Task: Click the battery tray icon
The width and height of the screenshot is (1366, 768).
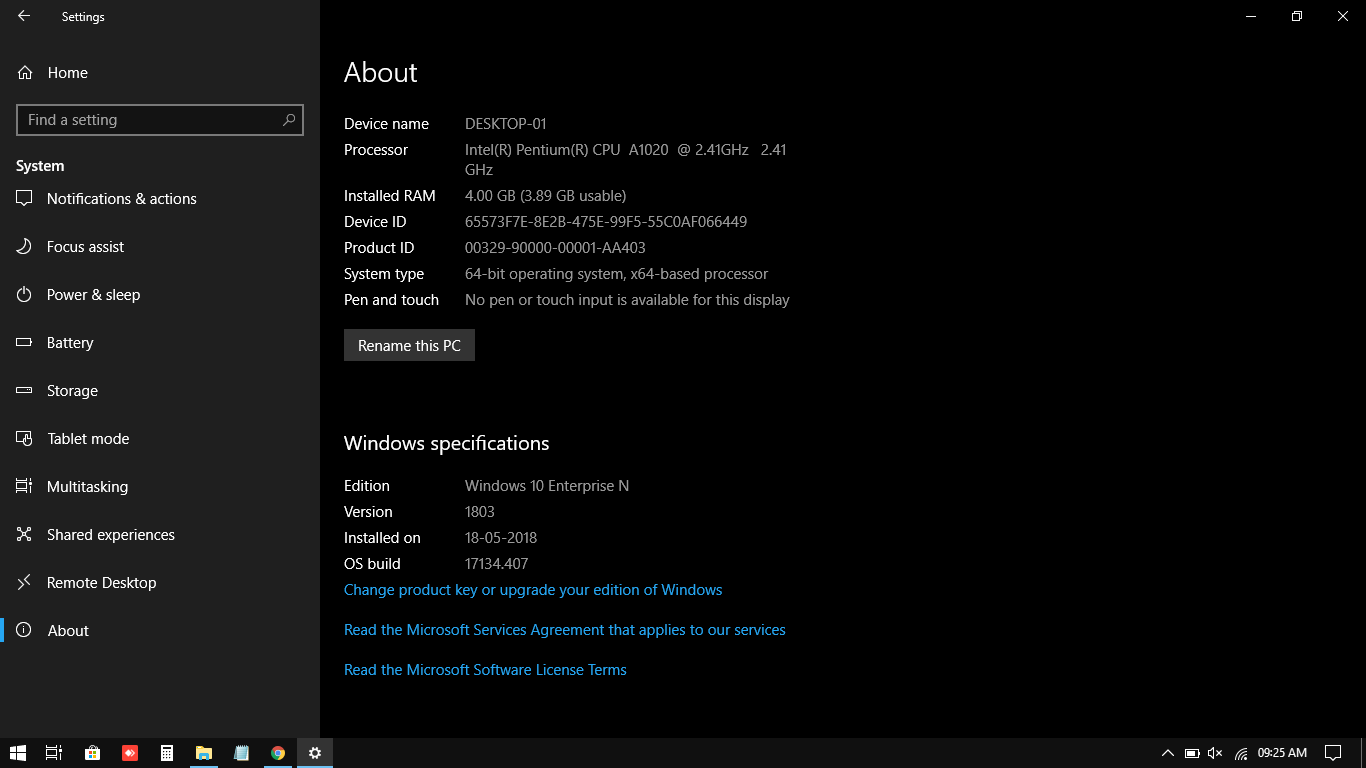Action: click(x=1192, y=753)
